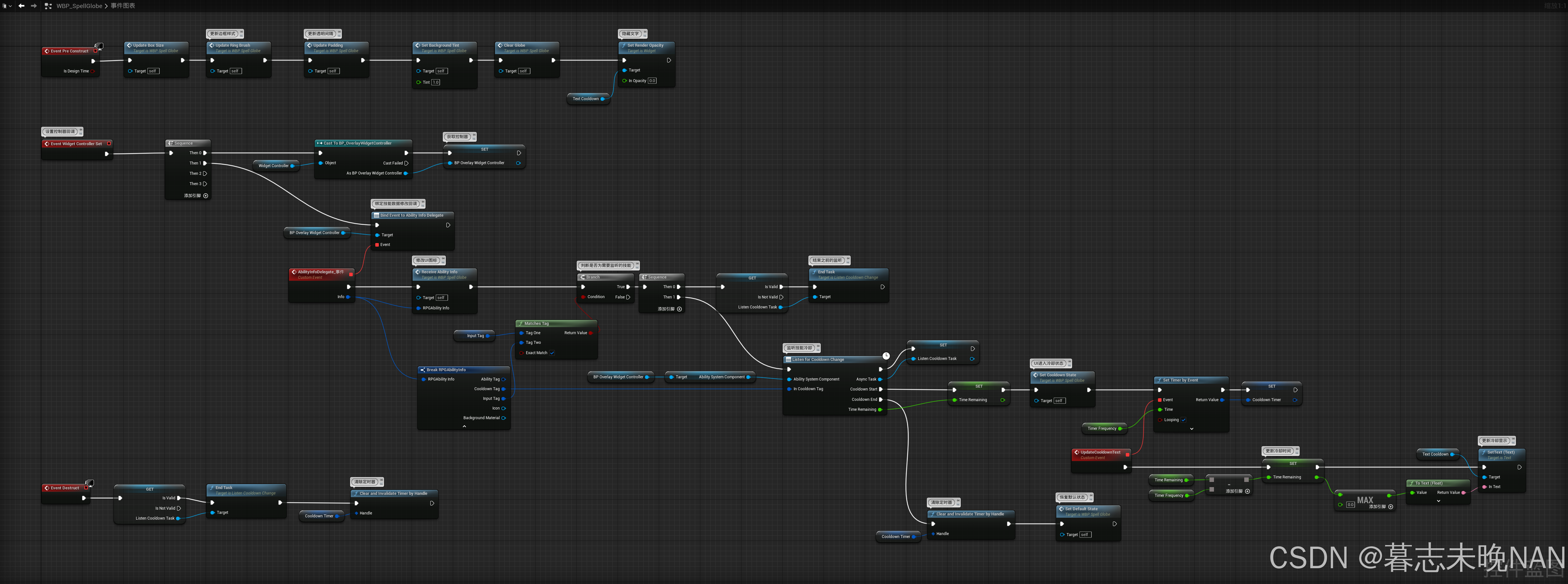This screenshot has height=584, width=1568.
Task: Toggle the Looping checkbox on Set Timer by Event
Action: [x=1183, y=419]
